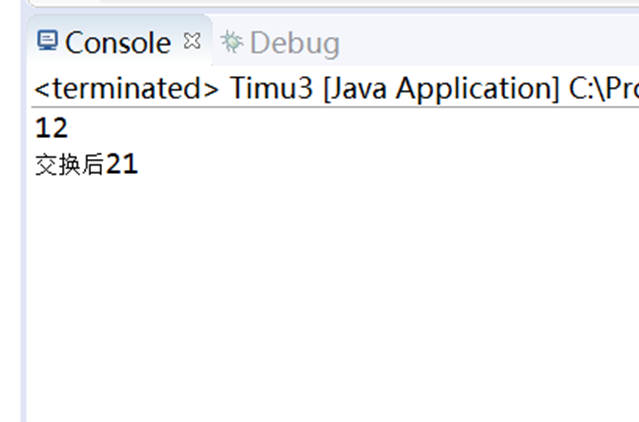Click empty tab bar area right of Debug

490,42
